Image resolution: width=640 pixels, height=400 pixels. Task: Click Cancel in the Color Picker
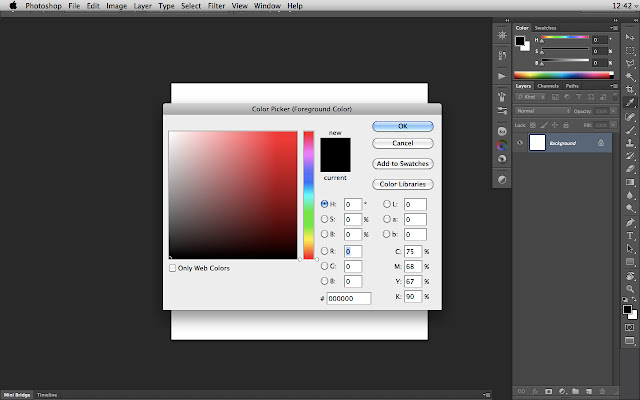[403, 143]
